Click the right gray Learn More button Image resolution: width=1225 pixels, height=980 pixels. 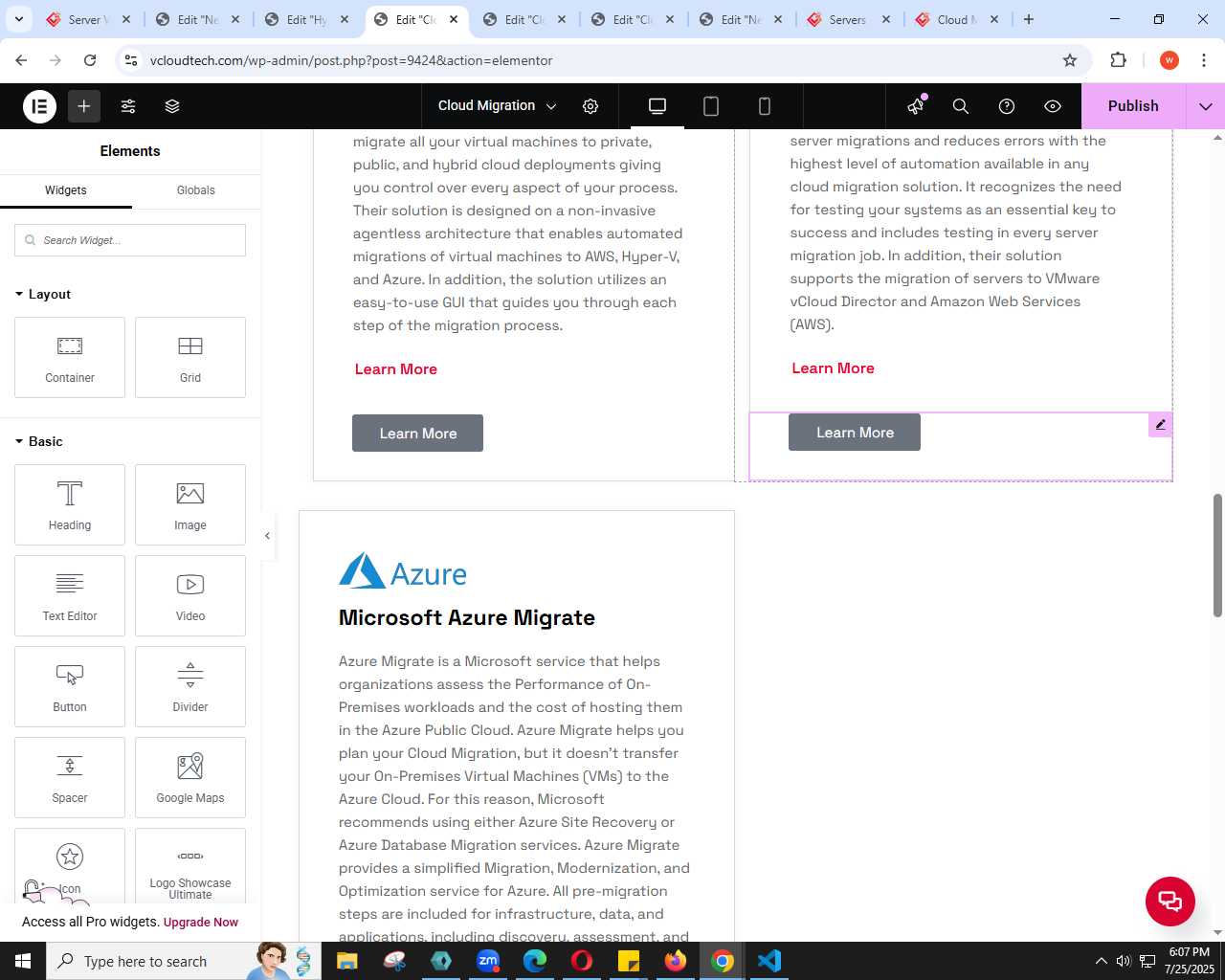855,433
